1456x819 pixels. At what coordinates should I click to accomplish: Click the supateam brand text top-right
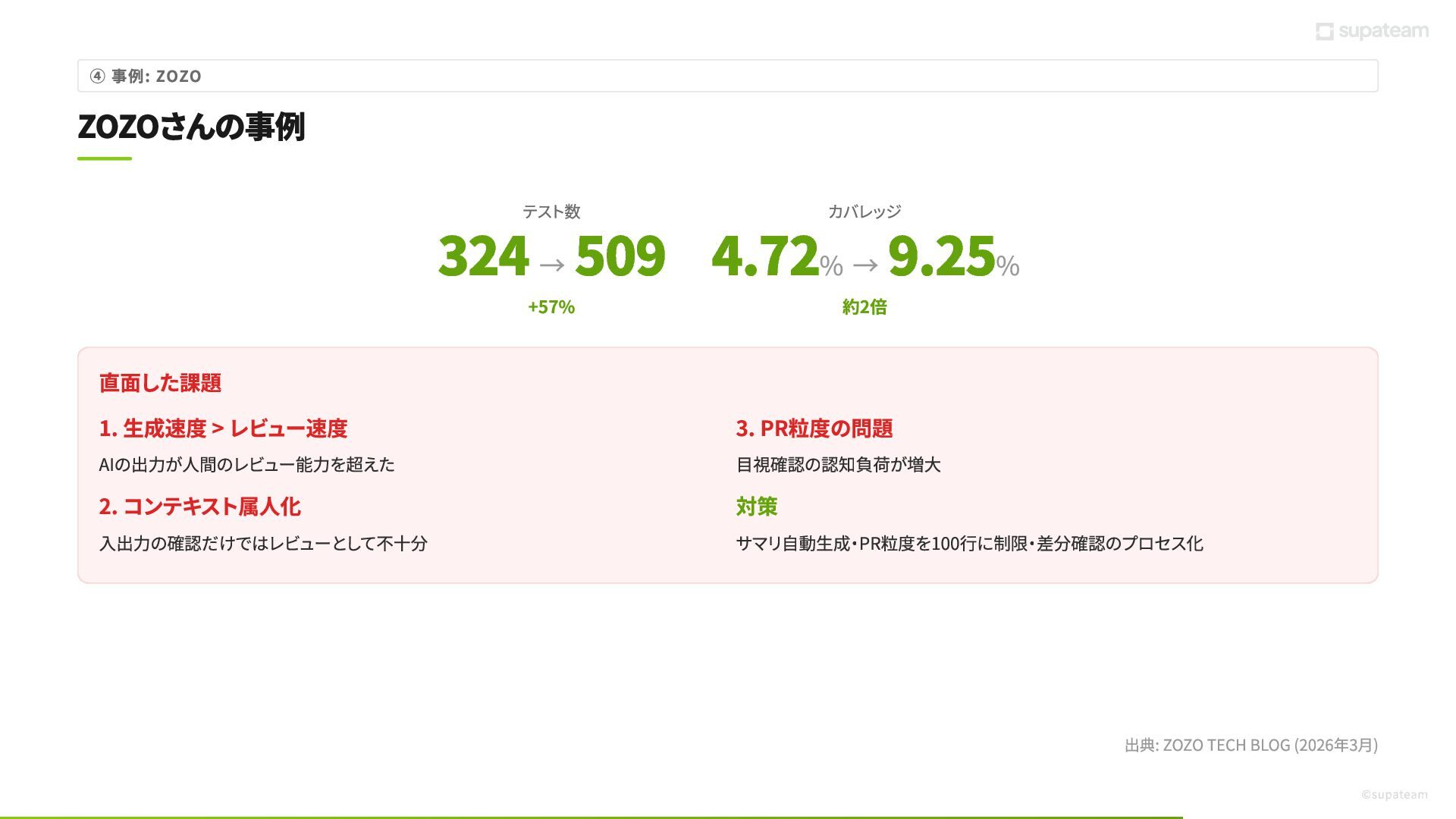tap(1383, 31)
